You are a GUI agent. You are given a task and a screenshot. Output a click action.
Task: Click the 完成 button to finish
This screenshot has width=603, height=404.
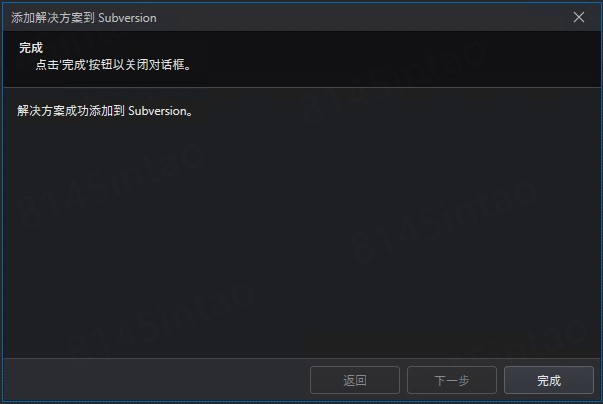click(x=549, y=380)
